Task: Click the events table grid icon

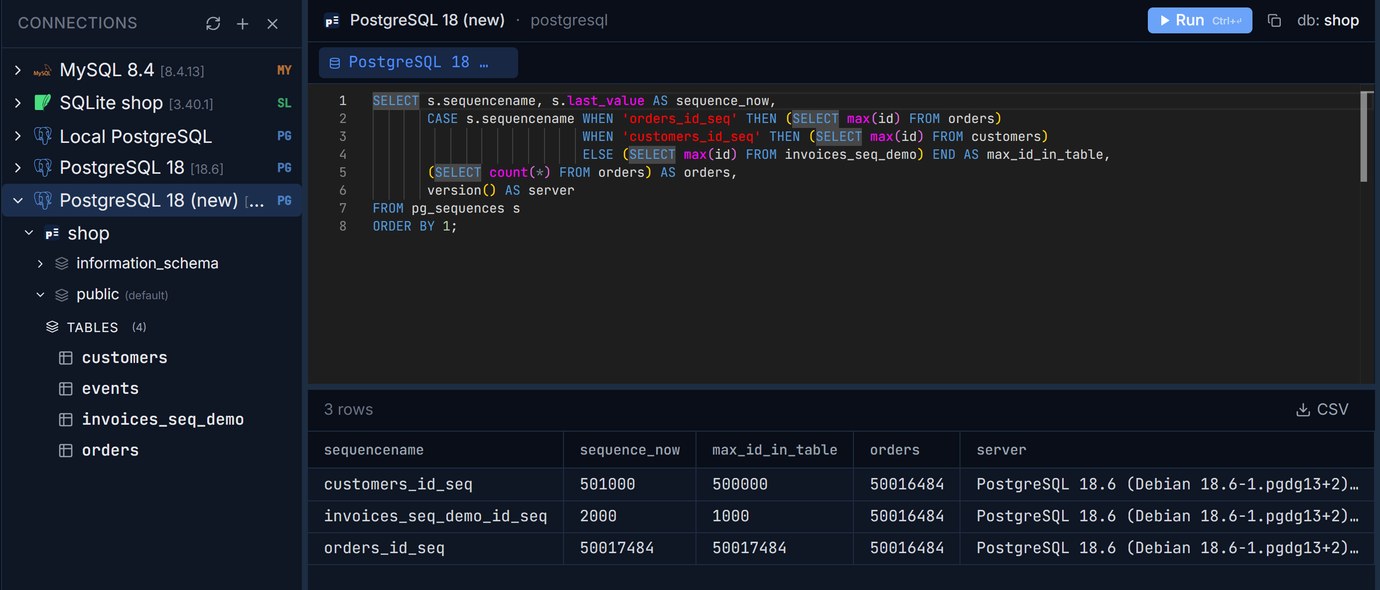Action: tap(66, 389)
